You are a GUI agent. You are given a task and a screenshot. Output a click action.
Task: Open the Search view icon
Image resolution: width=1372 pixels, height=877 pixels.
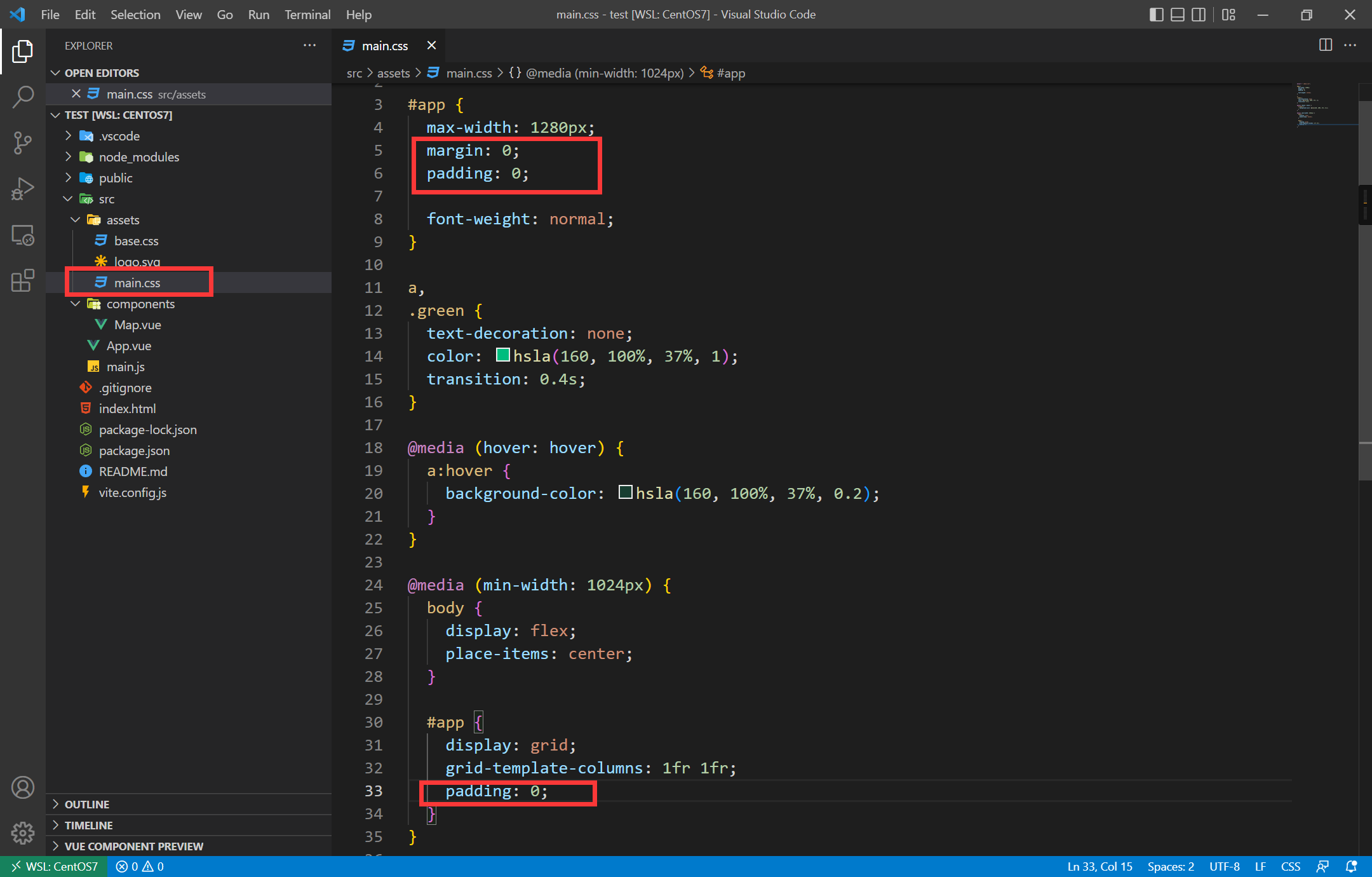[x=23, y=97]
